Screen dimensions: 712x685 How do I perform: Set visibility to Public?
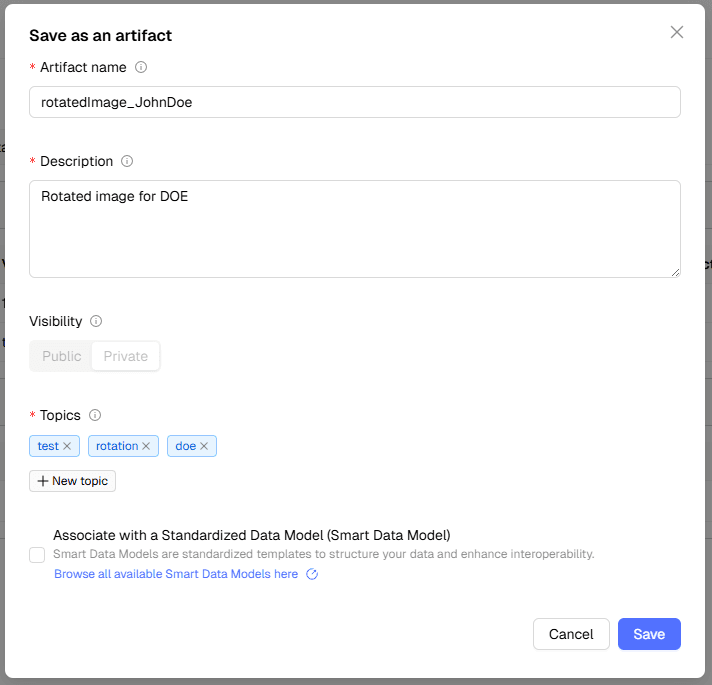tap(61, 356)
